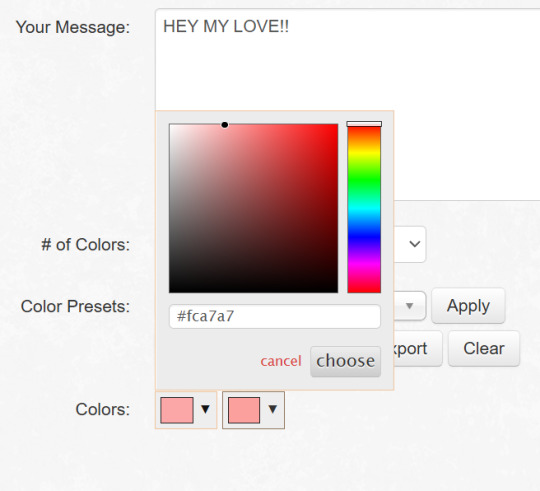Click the hue slider handle at top
540x491 pixels.
pos(364,124)
